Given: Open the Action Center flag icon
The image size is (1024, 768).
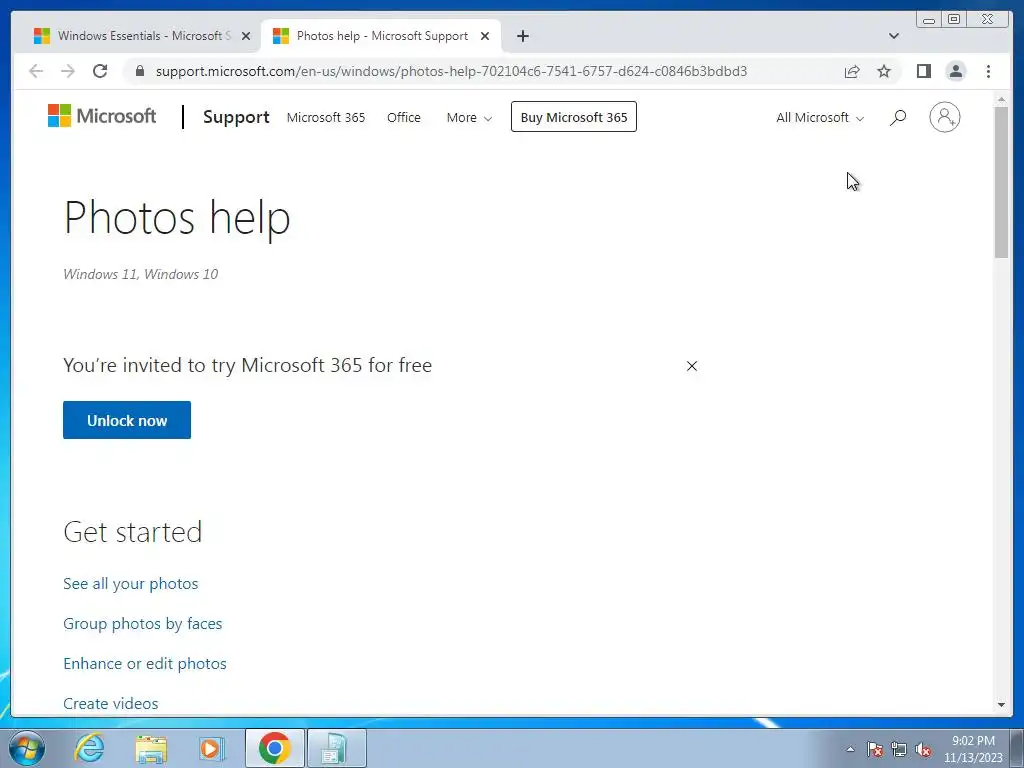Looking at the screenshot, I should click(874, 749).
